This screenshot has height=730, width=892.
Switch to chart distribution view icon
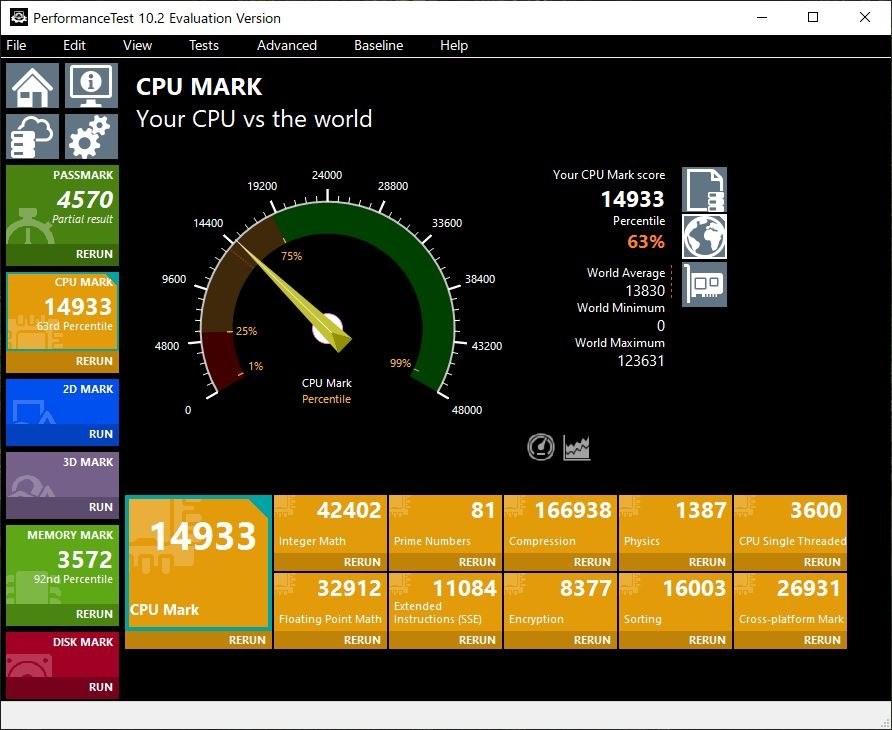576,447
